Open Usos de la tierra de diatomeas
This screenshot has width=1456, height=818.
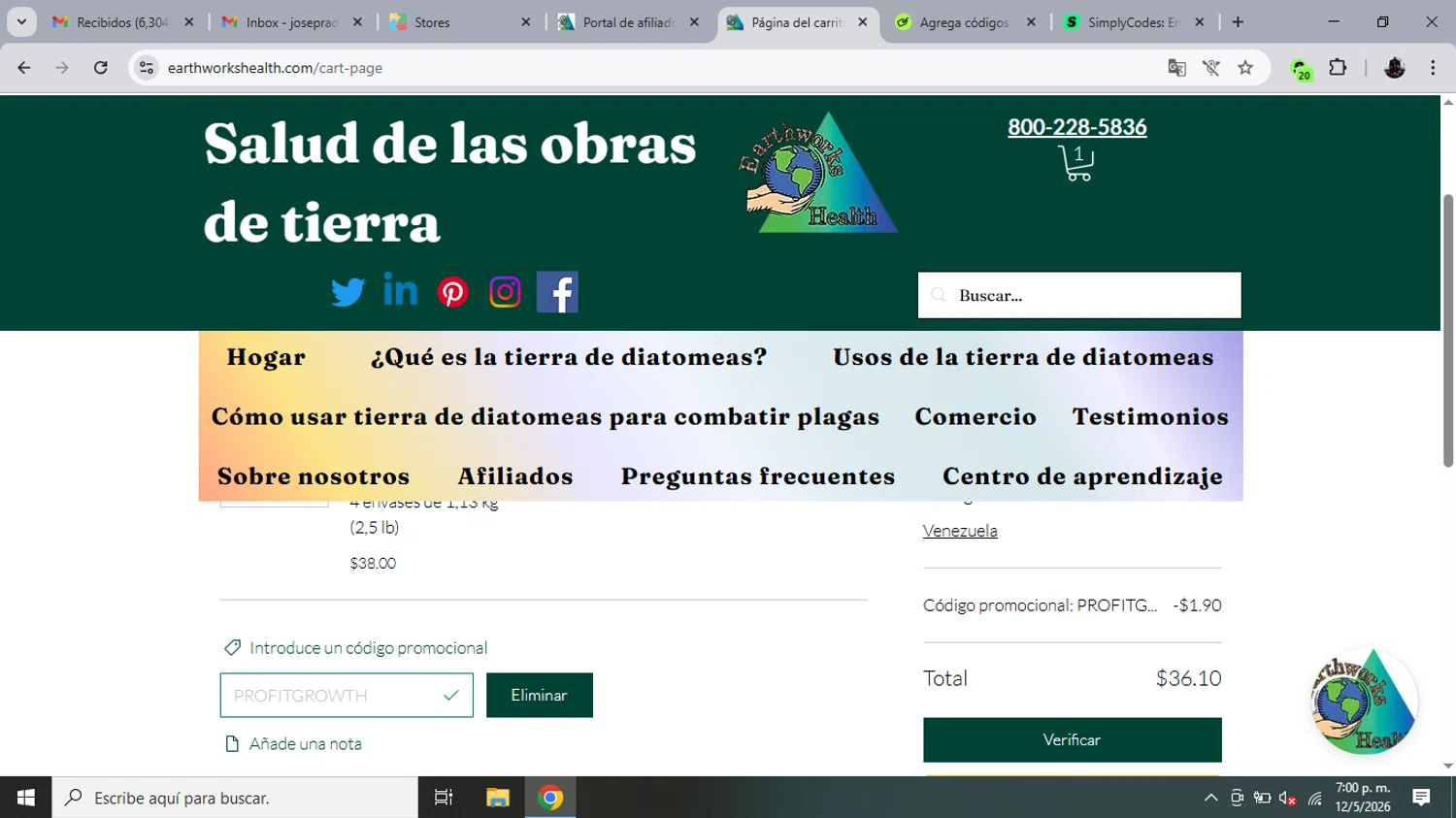[1023, 357]
